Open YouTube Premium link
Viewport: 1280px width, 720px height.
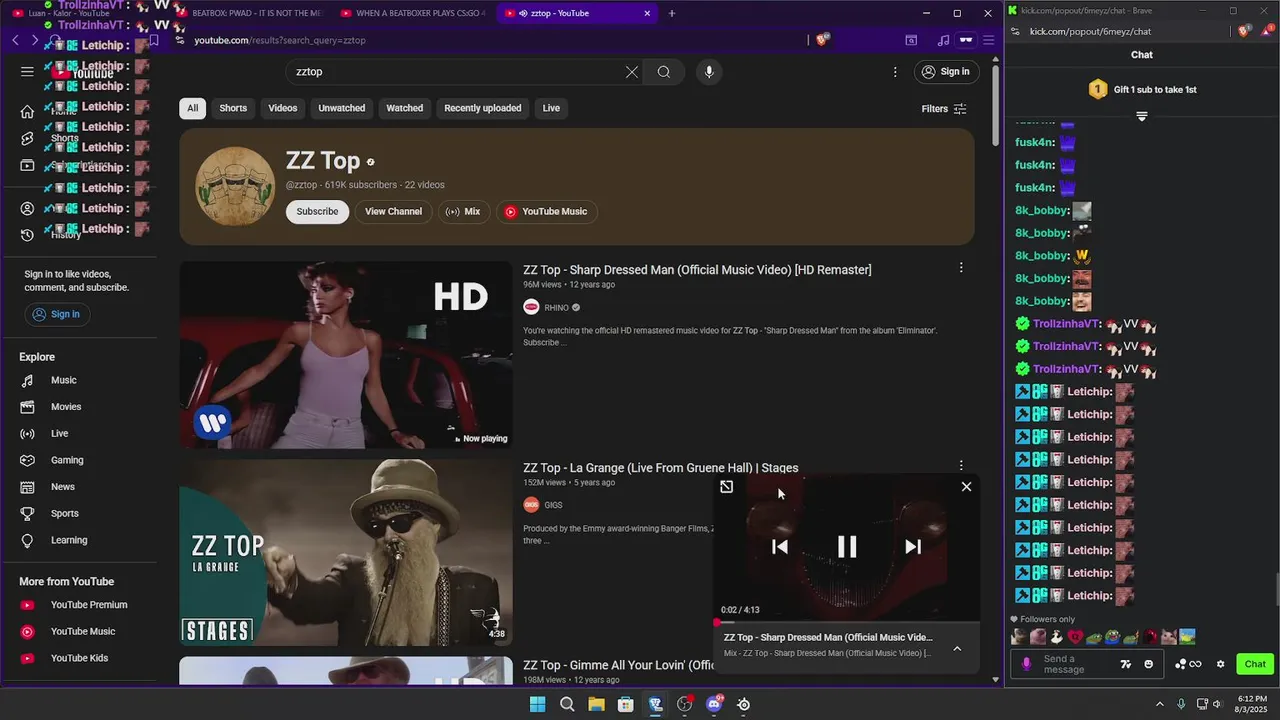(x=89, y=605)
